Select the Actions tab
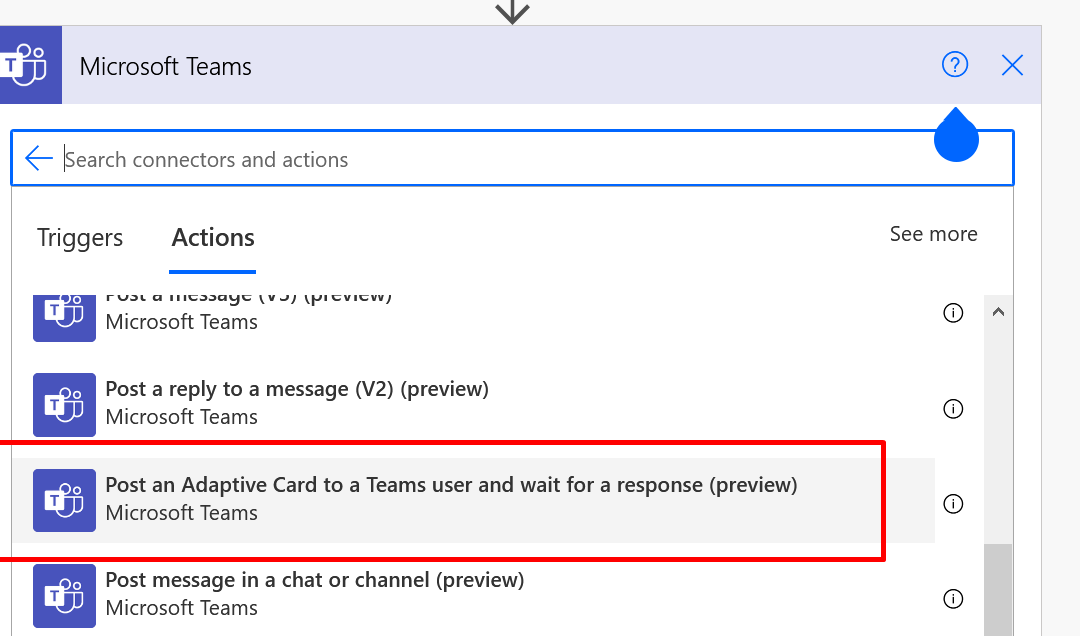Screen dimensions: 1080x636 point(213,238)
